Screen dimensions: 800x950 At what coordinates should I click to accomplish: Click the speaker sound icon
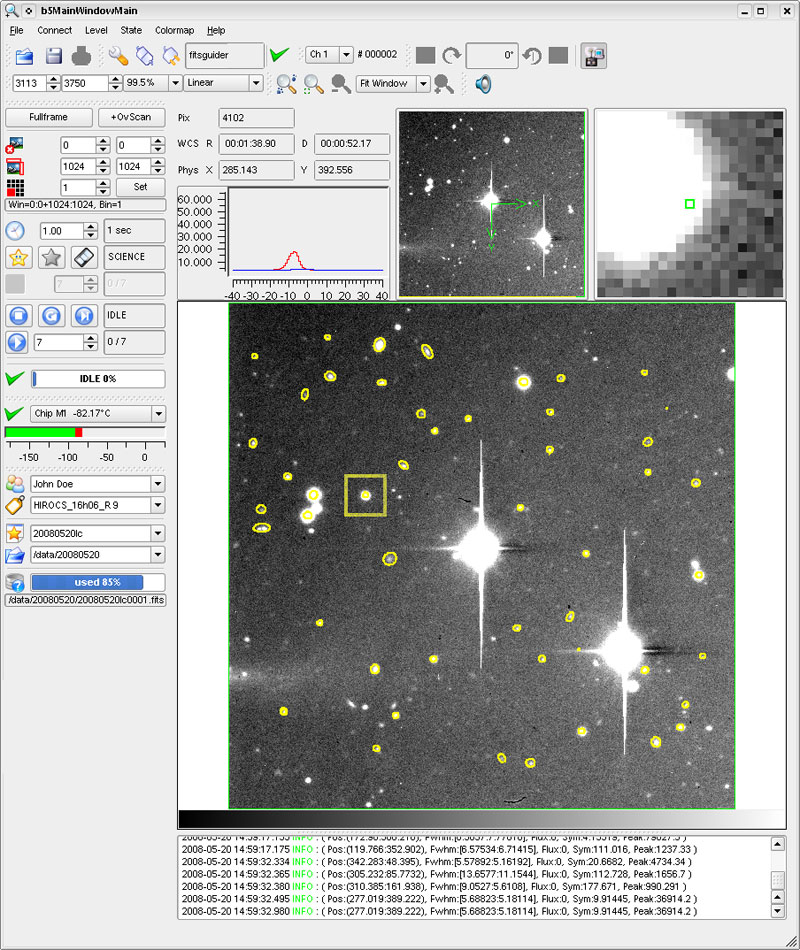(x=483, y=84)
